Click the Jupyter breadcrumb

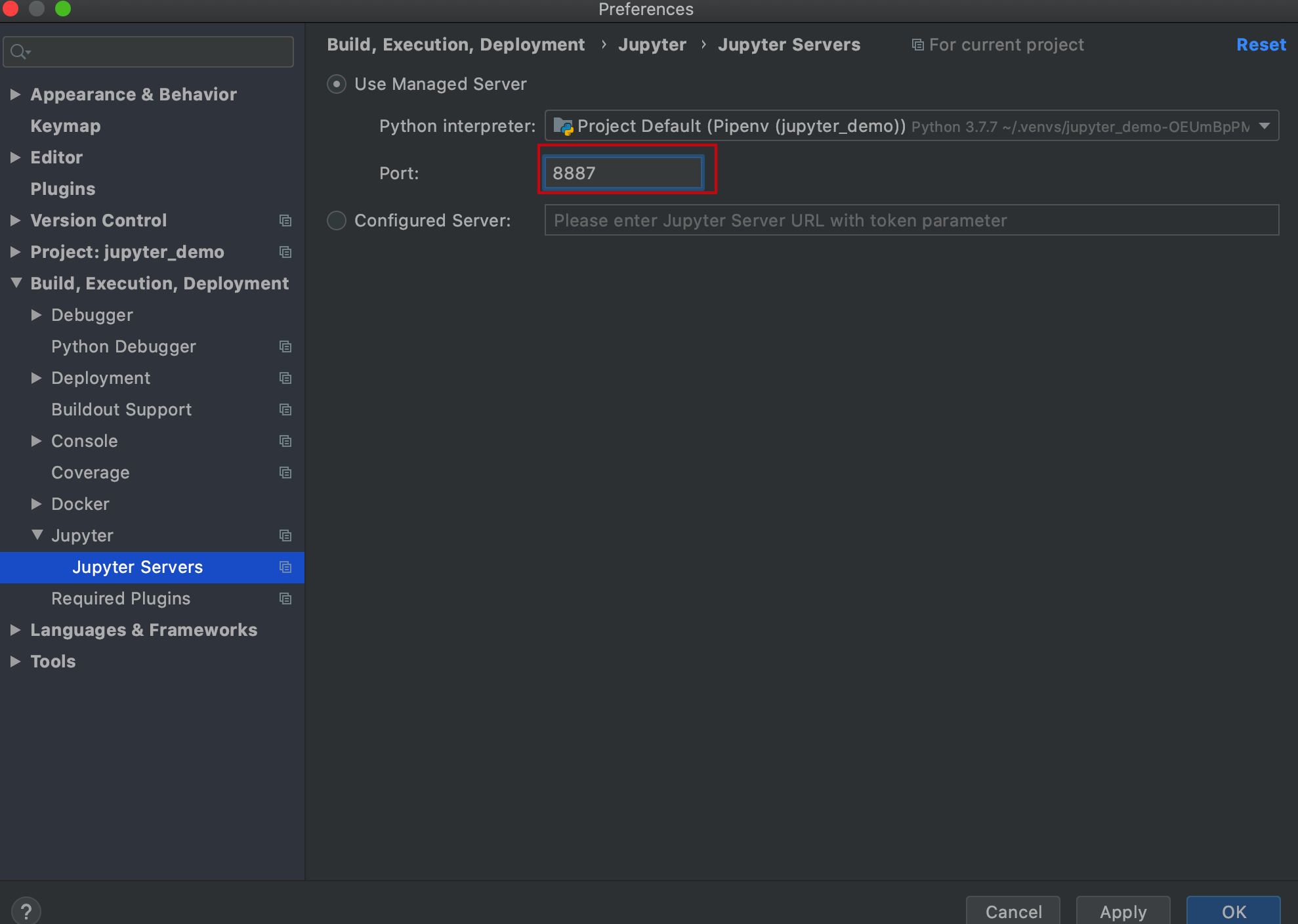(652, 45)
